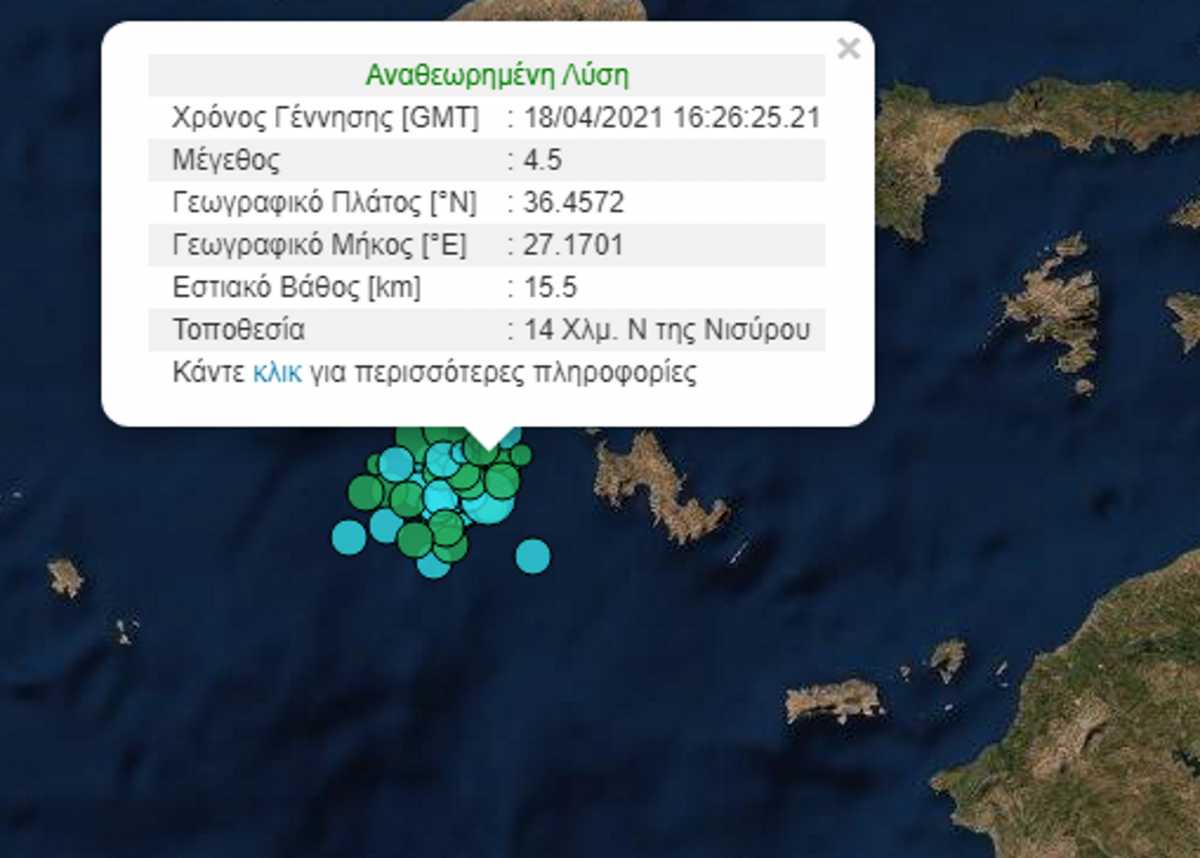Click the focal depth value 15.5
The width and height of the screenshot is (1200, 858).
click(550, 288)
